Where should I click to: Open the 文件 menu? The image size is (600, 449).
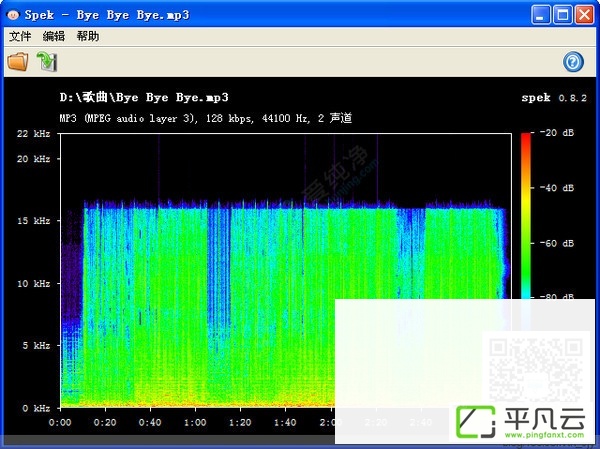tap(20, 36)
